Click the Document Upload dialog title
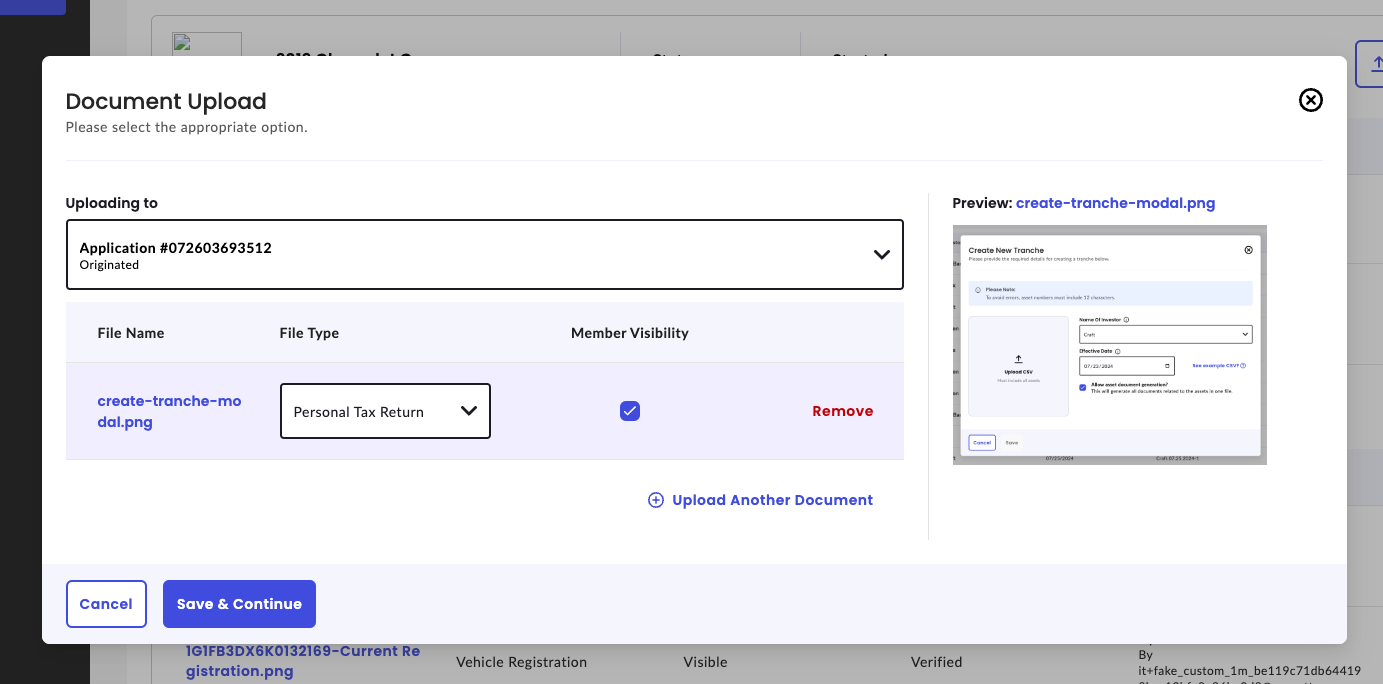The image size is (1383, 684). (166, 101)
